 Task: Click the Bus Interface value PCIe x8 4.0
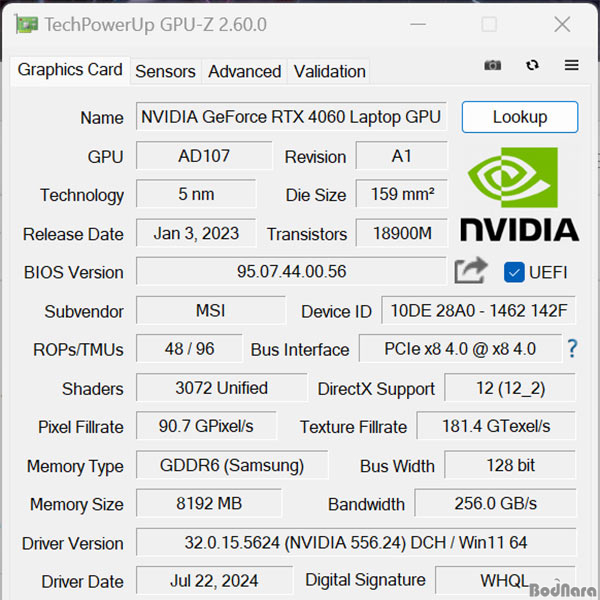(460, 348)
